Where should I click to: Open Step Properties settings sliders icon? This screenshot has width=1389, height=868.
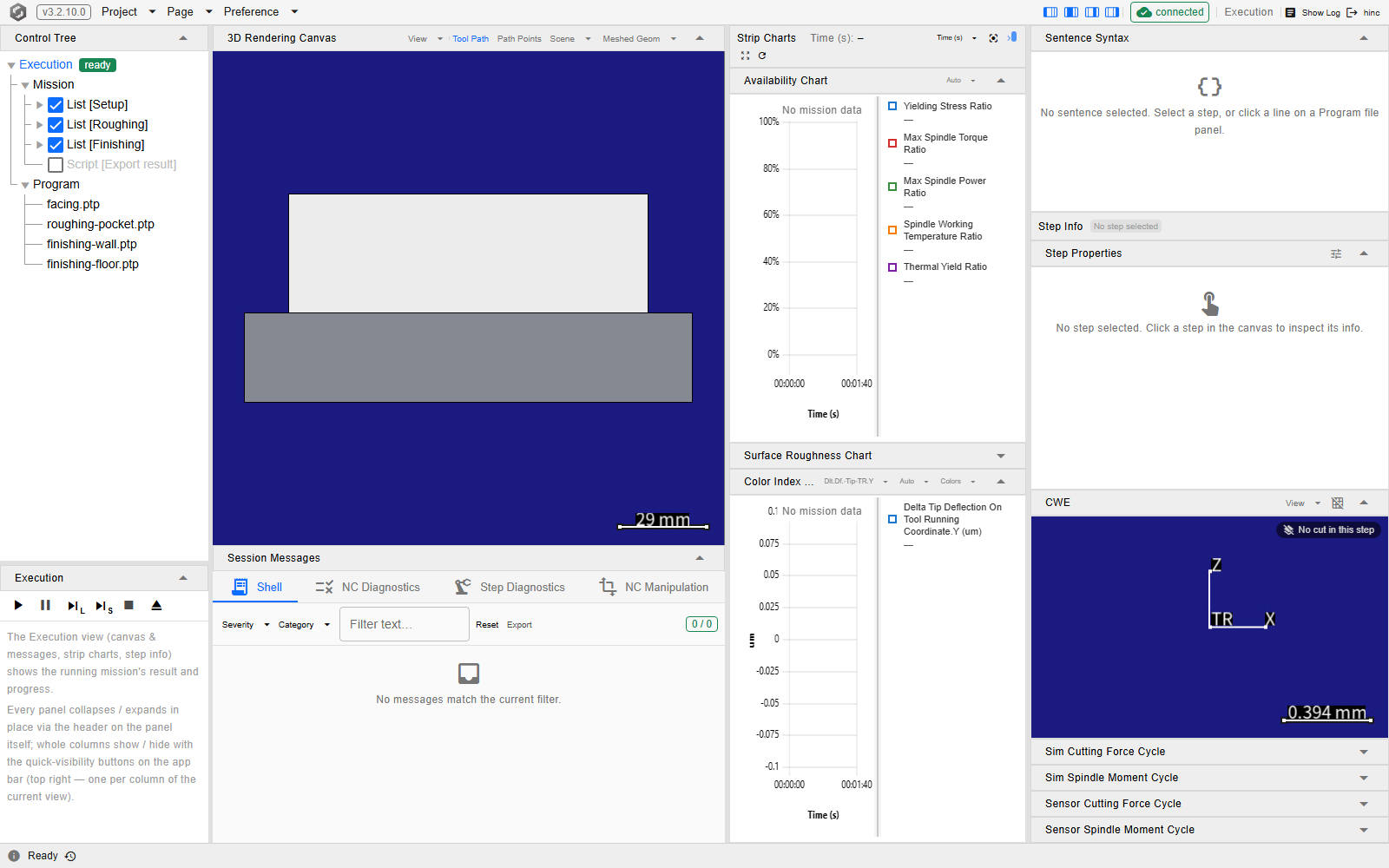coord(1336,253)
